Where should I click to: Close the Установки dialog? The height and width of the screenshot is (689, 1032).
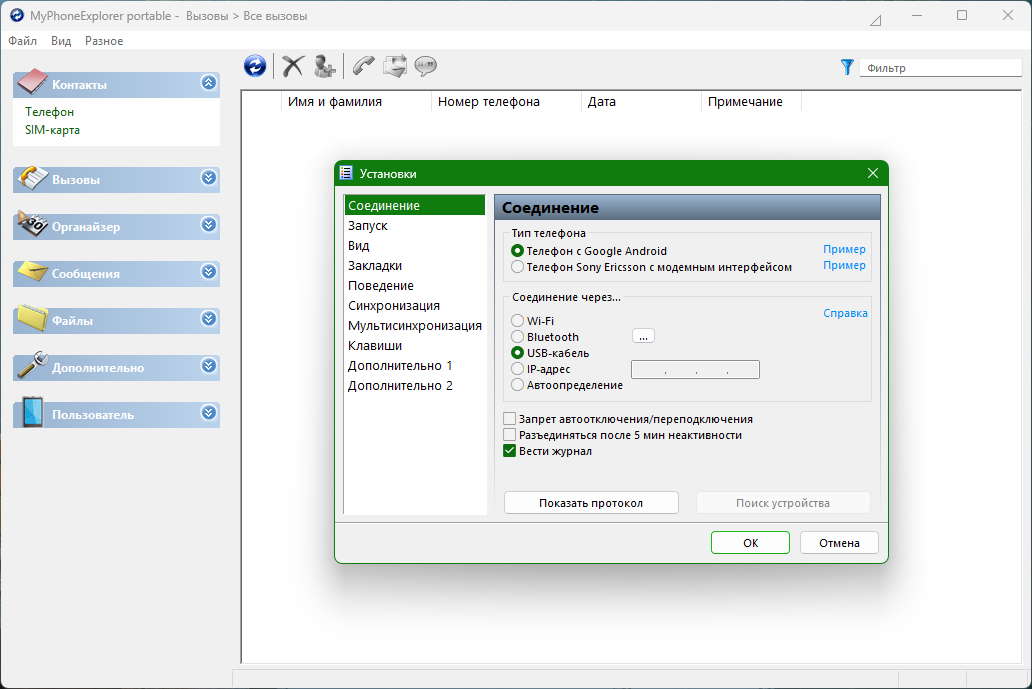tap(873, 173)
